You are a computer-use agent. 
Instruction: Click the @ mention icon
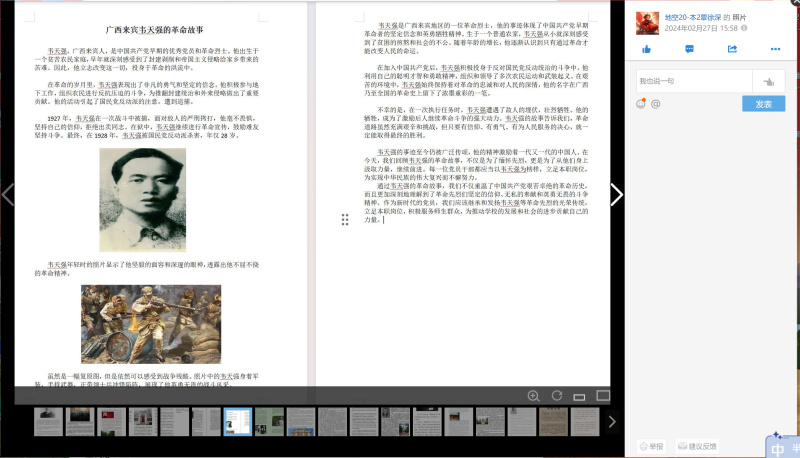click(x=656, y=103)
